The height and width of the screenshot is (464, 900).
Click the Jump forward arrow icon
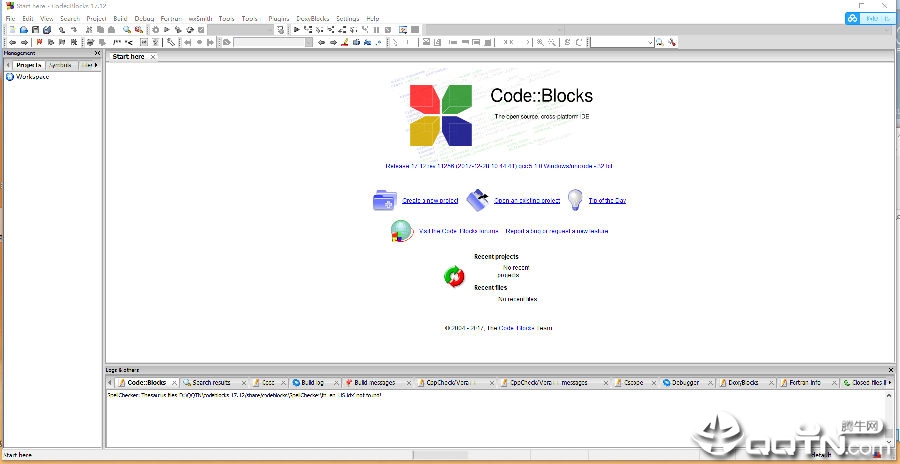click(x=24, y=42)
